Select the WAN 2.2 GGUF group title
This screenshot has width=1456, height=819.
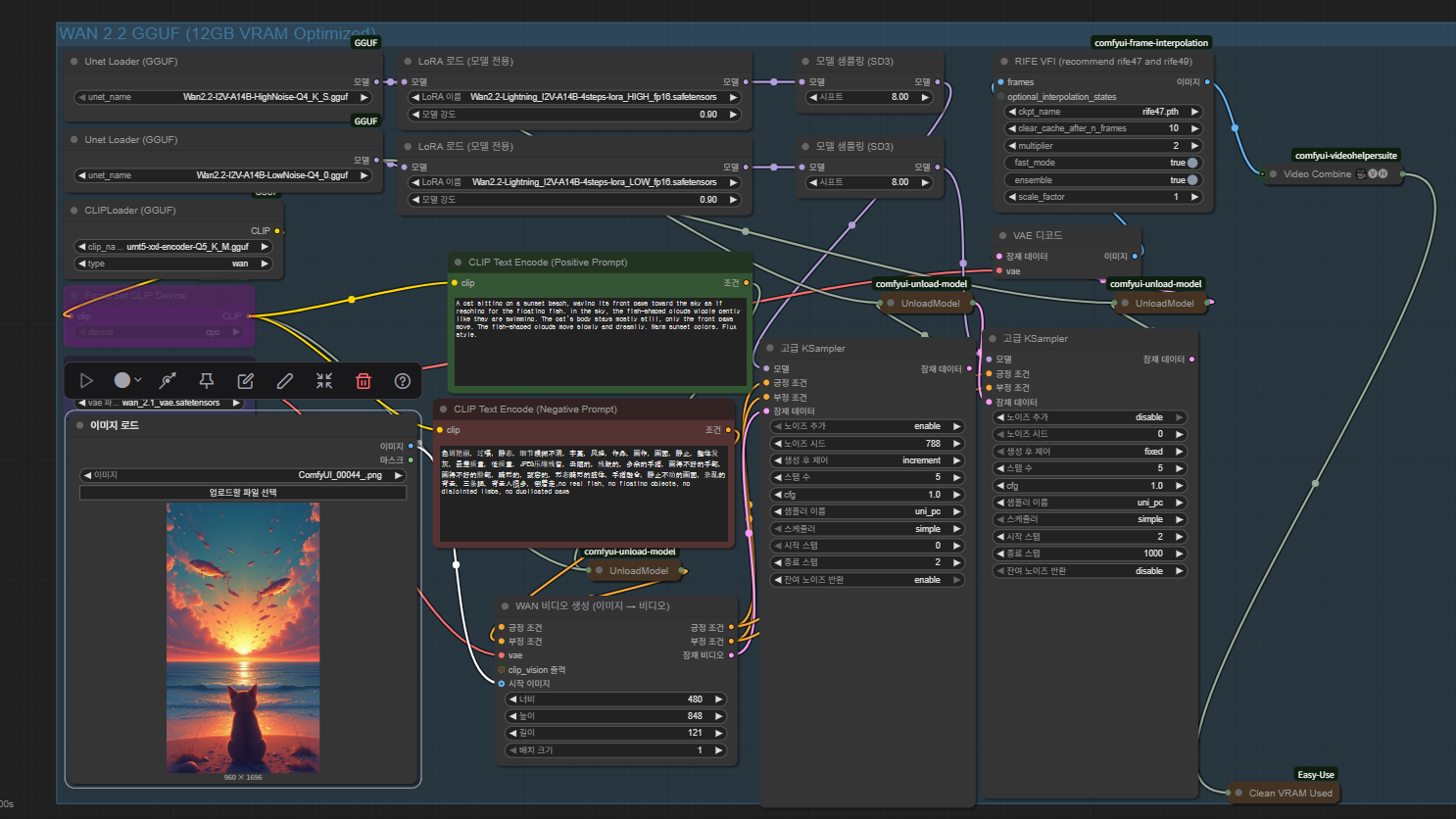tap(216, 34)
